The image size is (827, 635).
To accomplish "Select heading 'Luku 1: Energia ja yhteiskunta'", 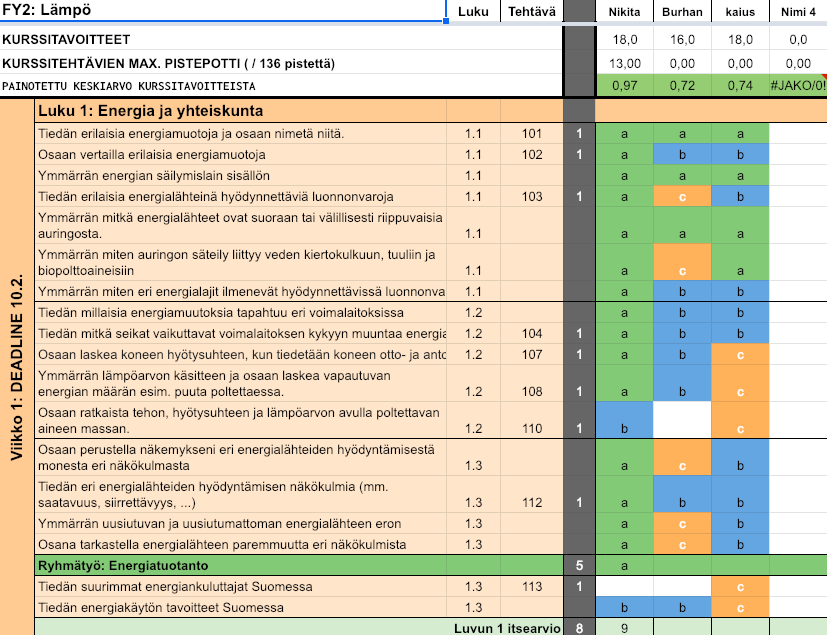I will point(151,111).
